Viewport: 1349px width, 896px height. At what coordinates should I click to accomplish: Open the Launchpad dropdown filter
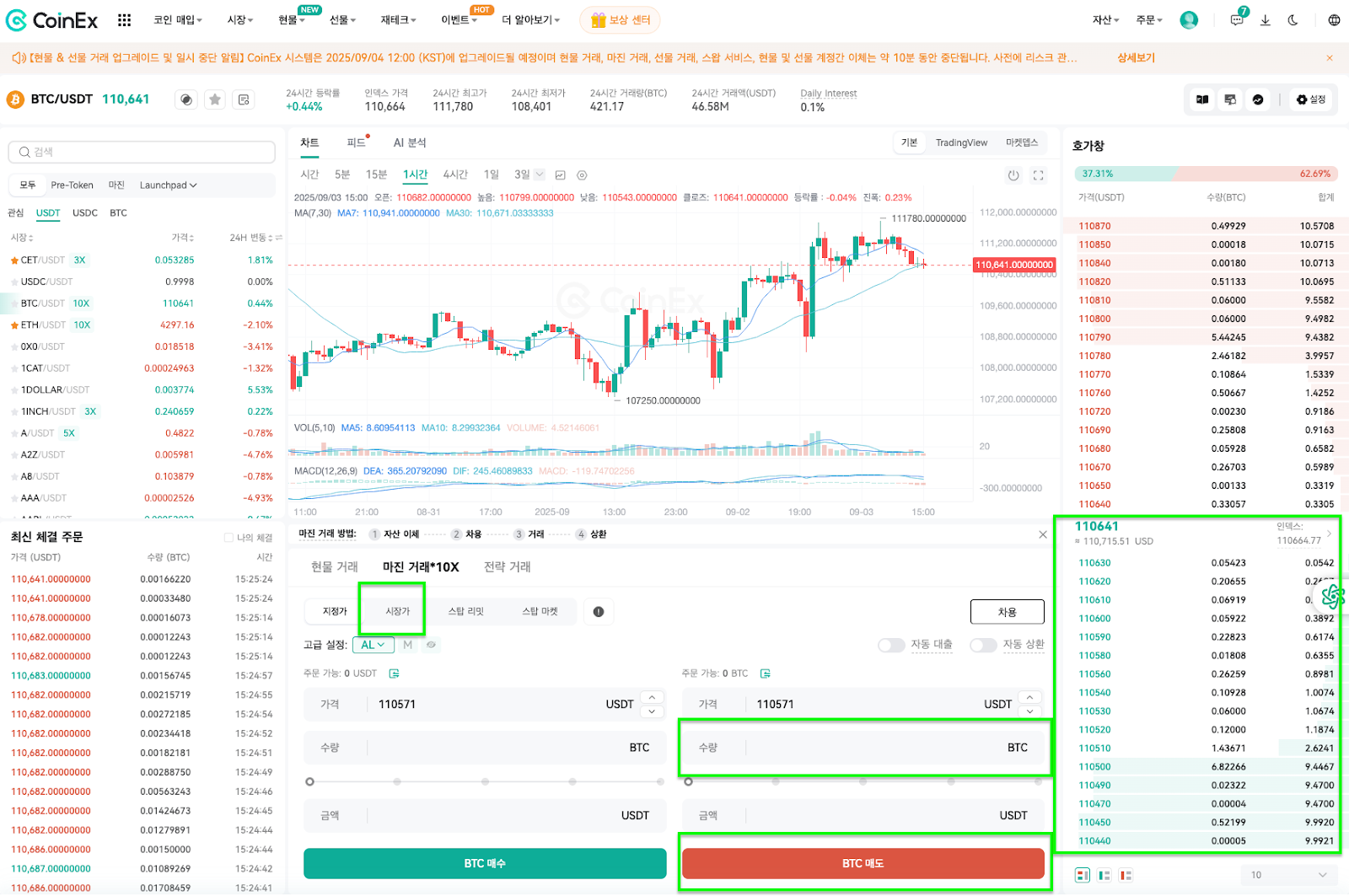point(168,185)
